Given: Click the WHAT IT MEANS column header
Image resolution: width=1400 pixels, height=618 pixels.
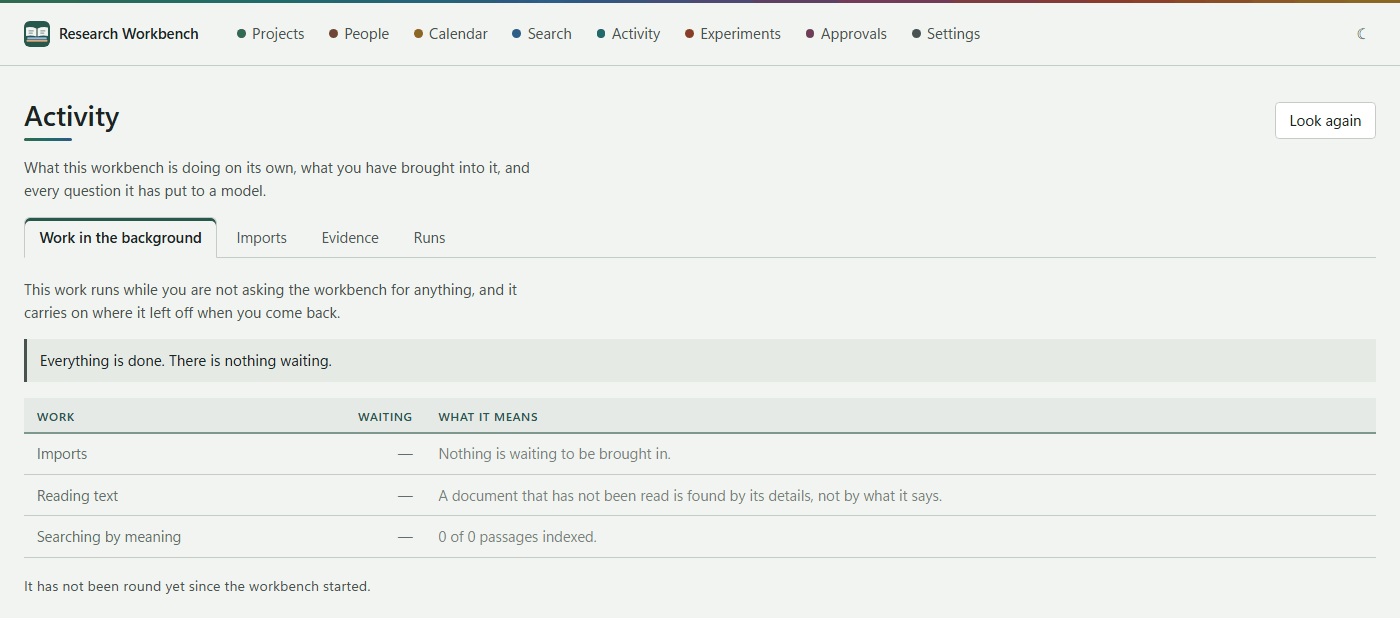Looking at the screenshot, I should click(x=488, y=417).
